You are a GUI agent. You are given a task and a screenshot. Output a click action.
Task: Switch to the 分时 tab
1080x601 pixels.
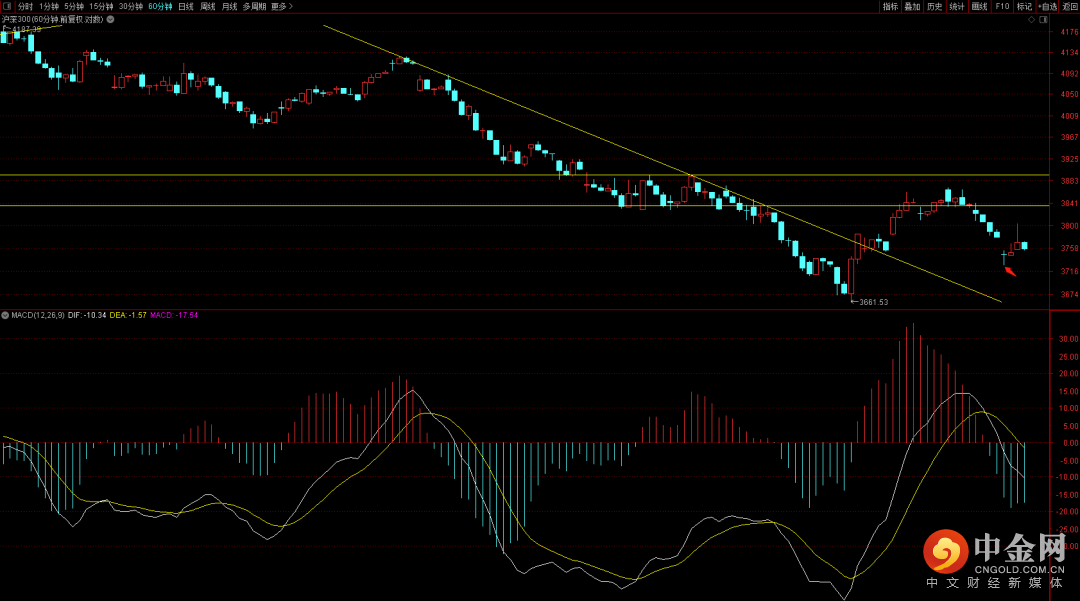click(25, 6)
